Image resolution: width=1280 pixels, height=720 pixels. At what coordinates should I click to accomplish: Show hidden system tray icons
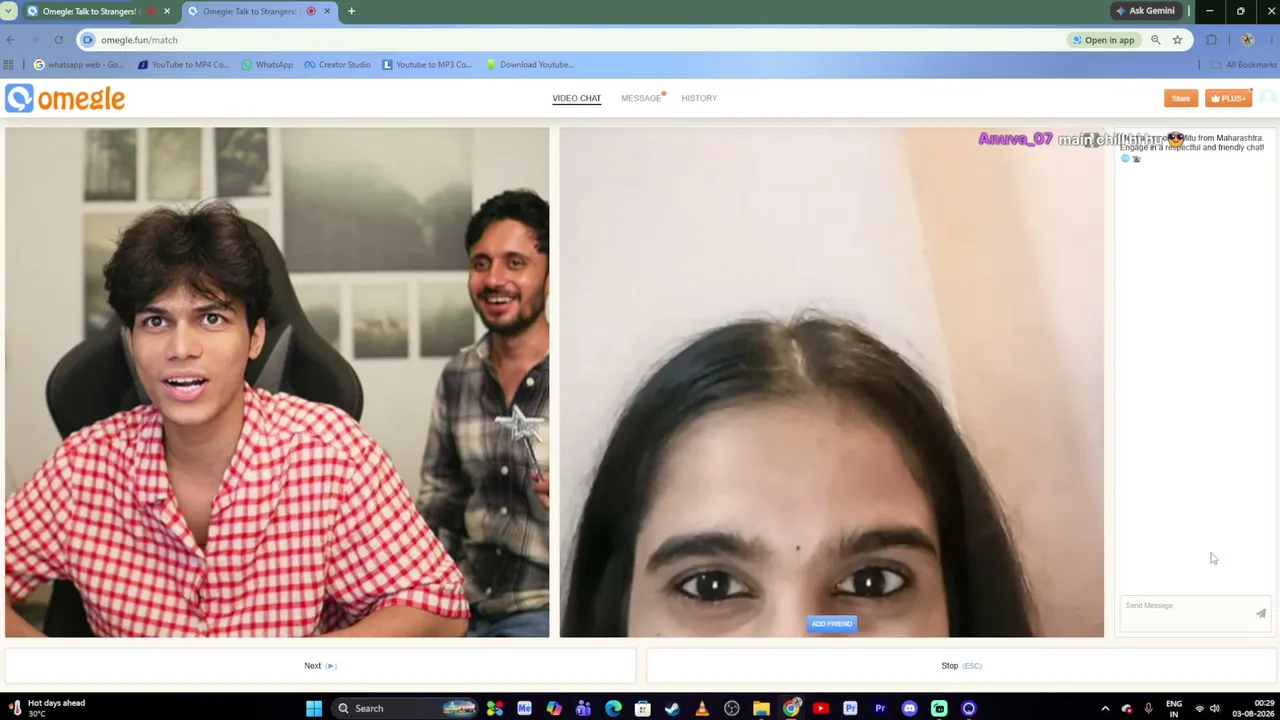1105,708
